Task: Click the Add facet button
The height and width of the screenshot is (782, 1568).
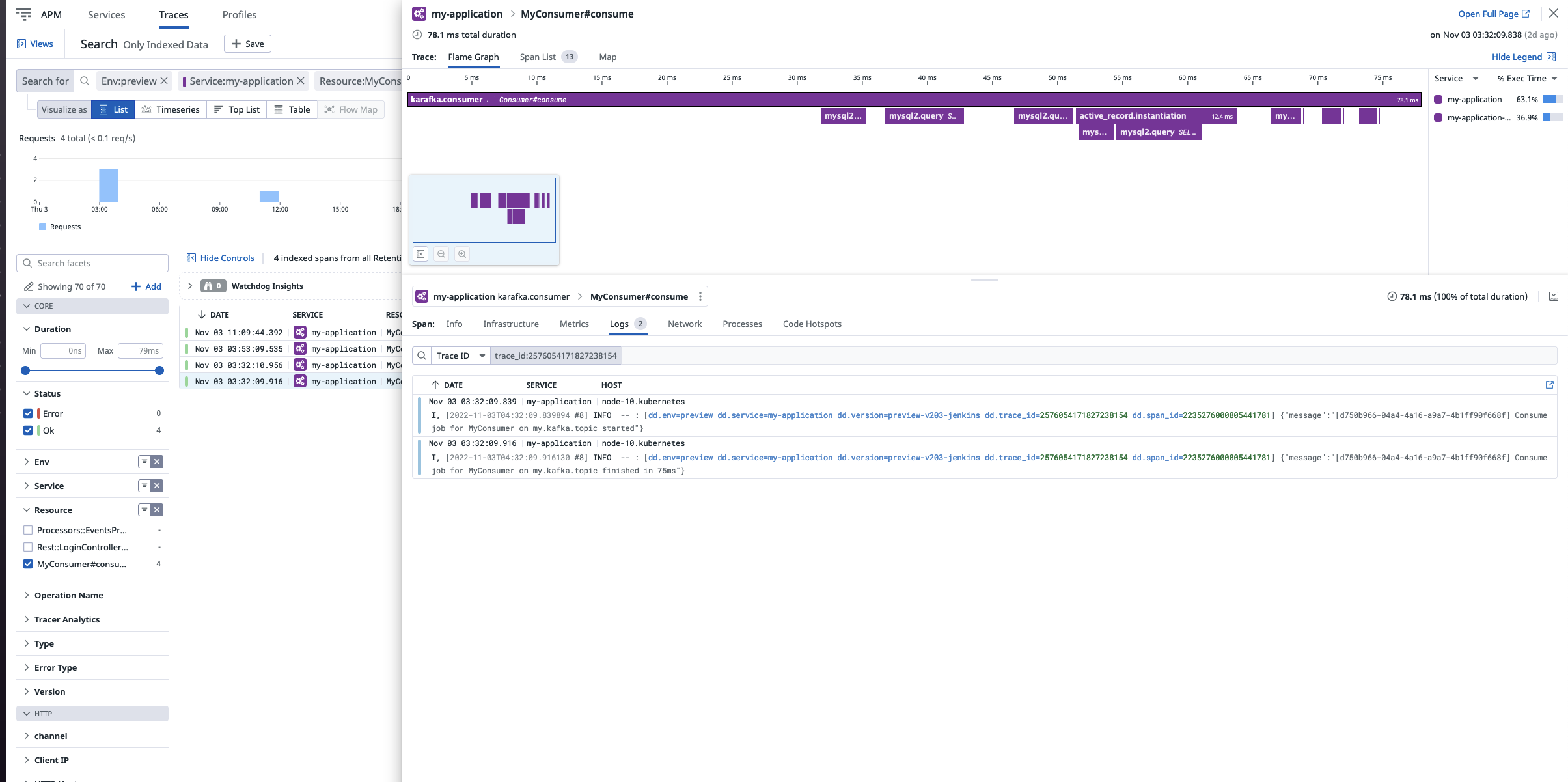Action: (146, 286)
